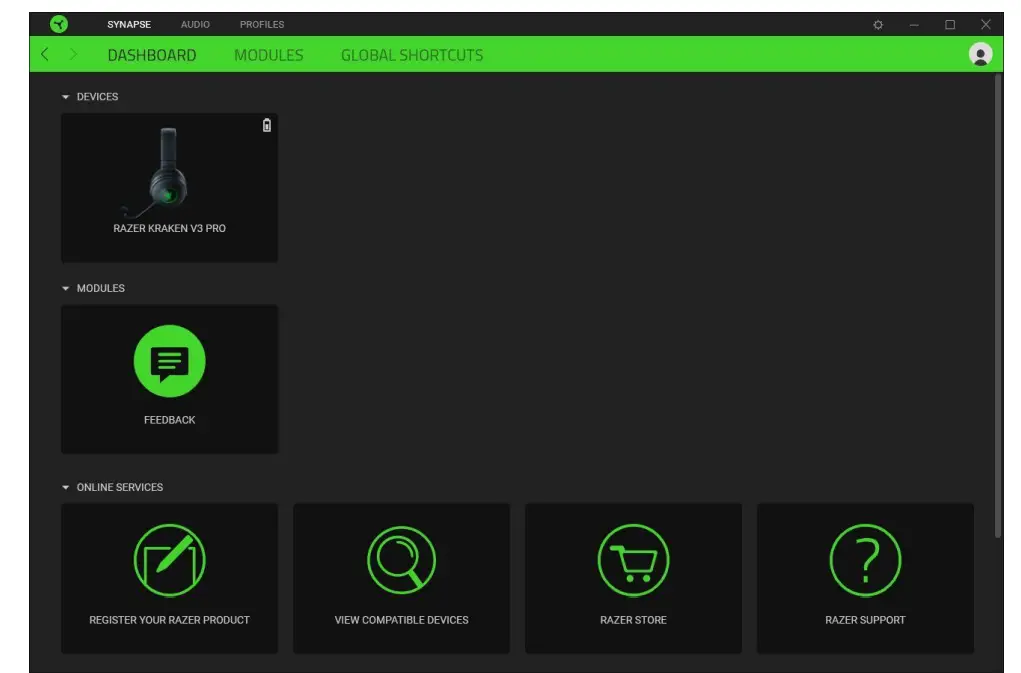Screen dimensions: 1021x673
Task: Click the Register Your Razer Product pencil icon
Action: (169, 560)
